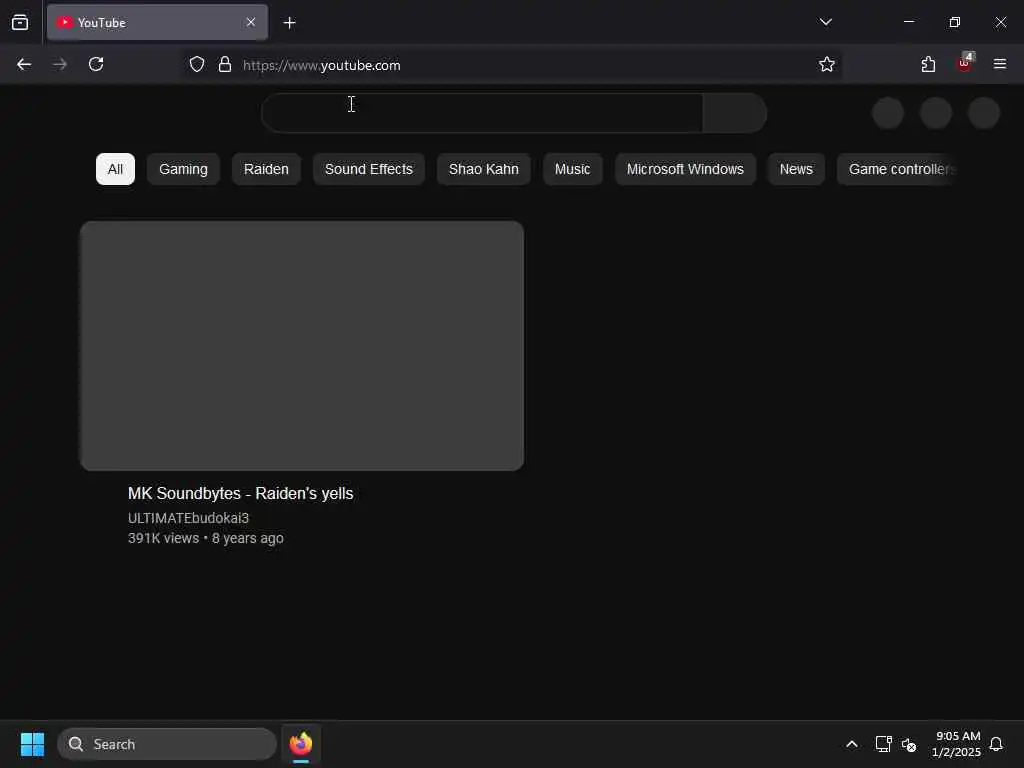Select the News filter chip

tap(796, 169)
